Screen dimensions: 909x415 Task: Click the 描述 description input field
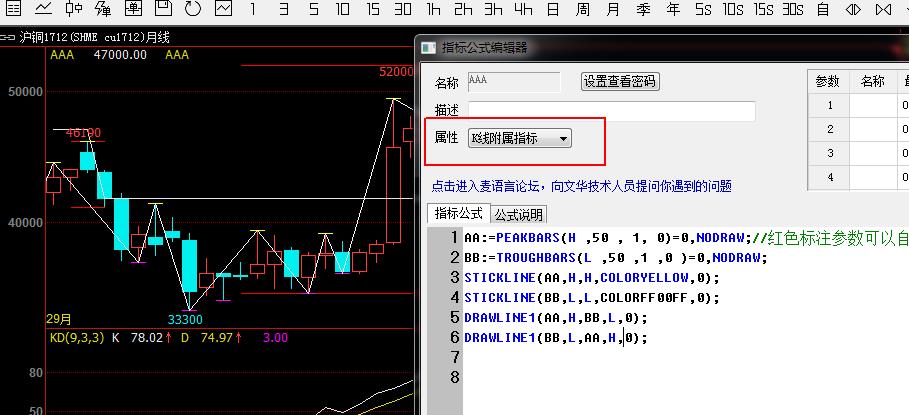pos(611,111)
